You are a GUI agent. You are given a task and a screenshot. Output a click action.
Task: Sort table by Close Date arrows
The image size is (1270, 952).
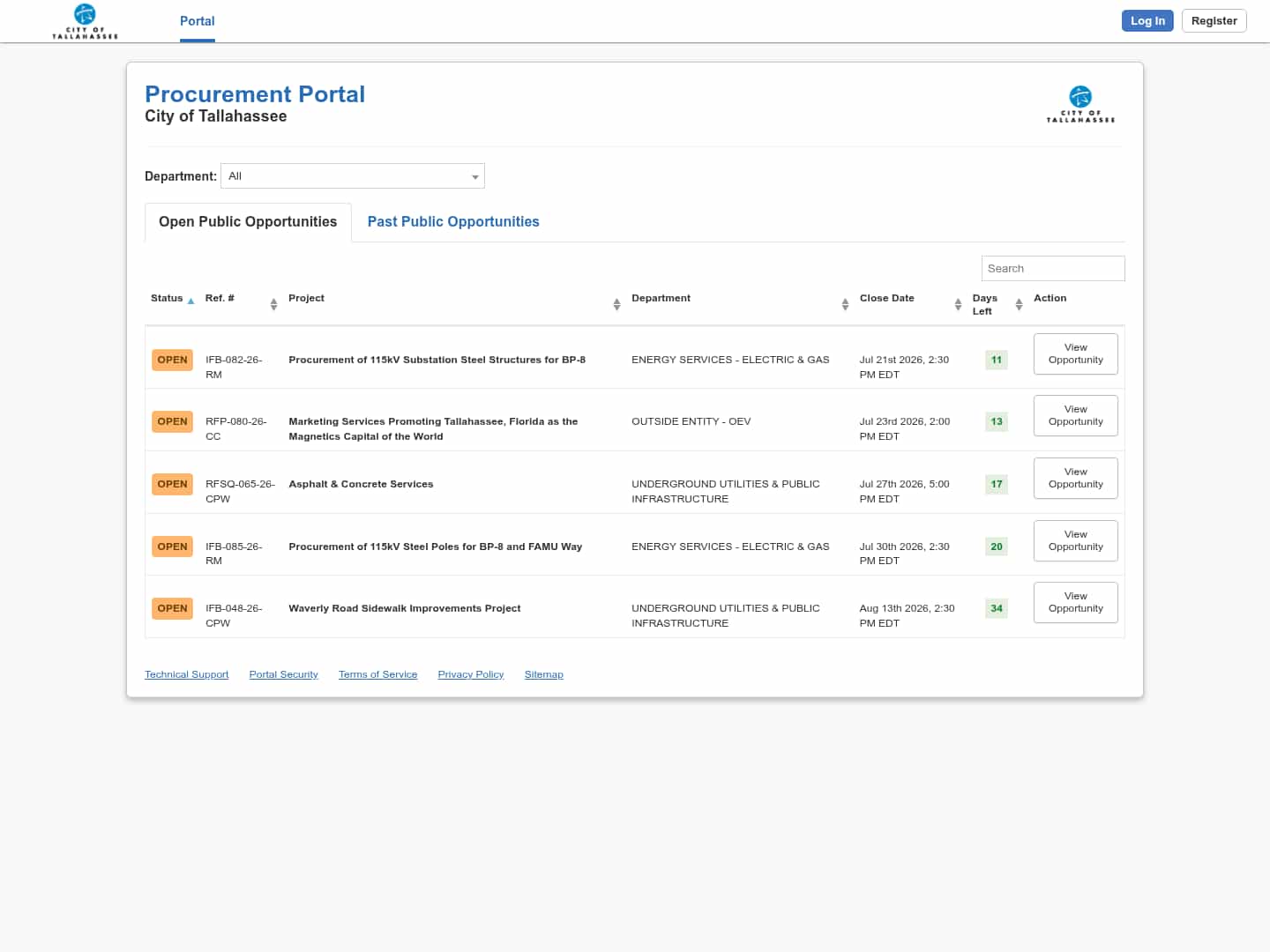958,304
